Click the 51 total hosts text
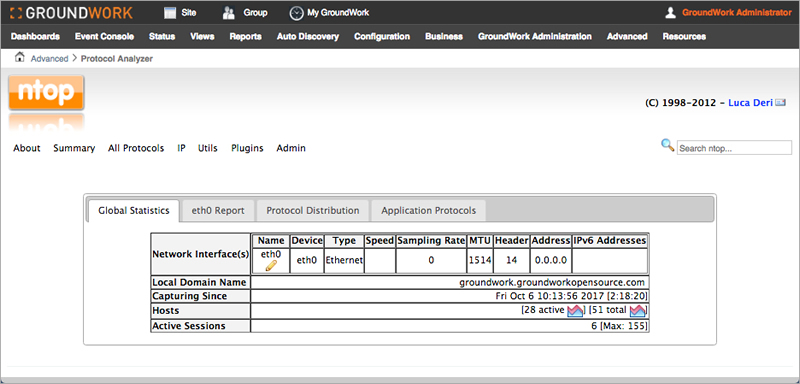The height and width of the screenshot is (384, 800). 608,310
